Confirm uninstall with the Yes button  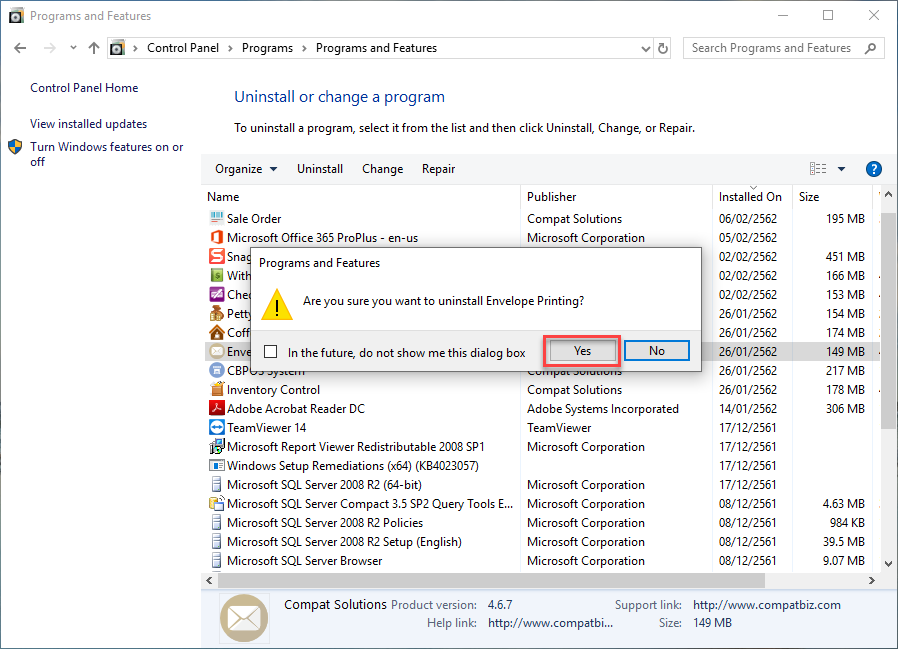[x=582, y=351]
